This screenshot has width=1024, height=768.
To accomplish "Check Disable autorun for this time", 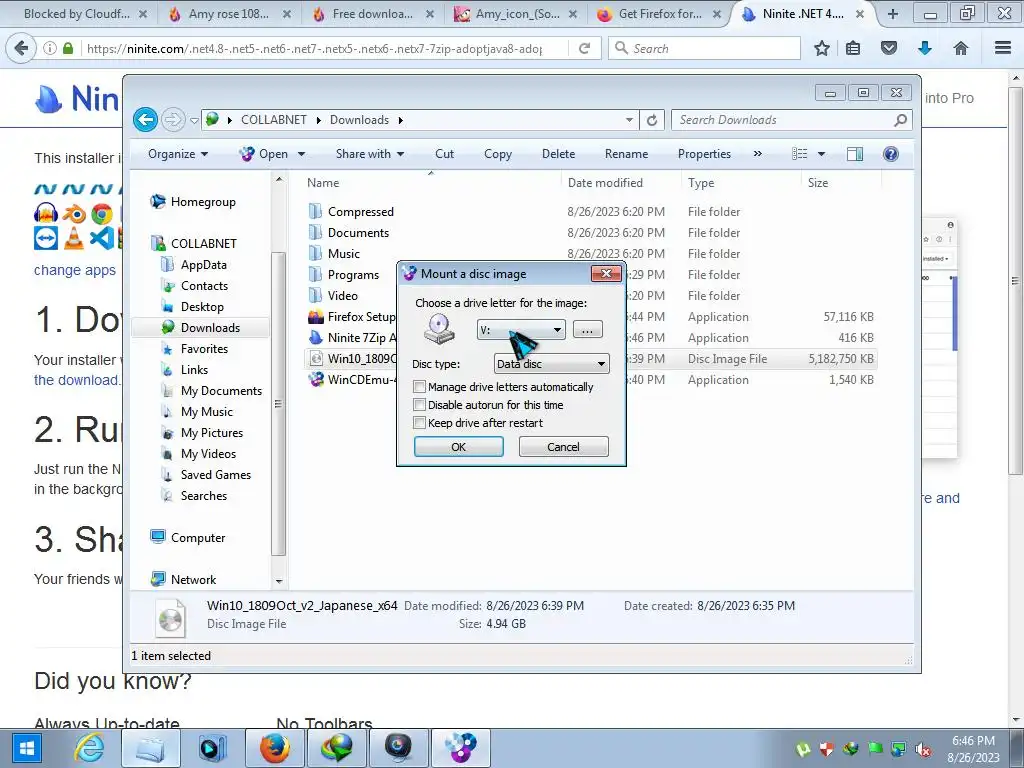I will [x=420, y=405].
